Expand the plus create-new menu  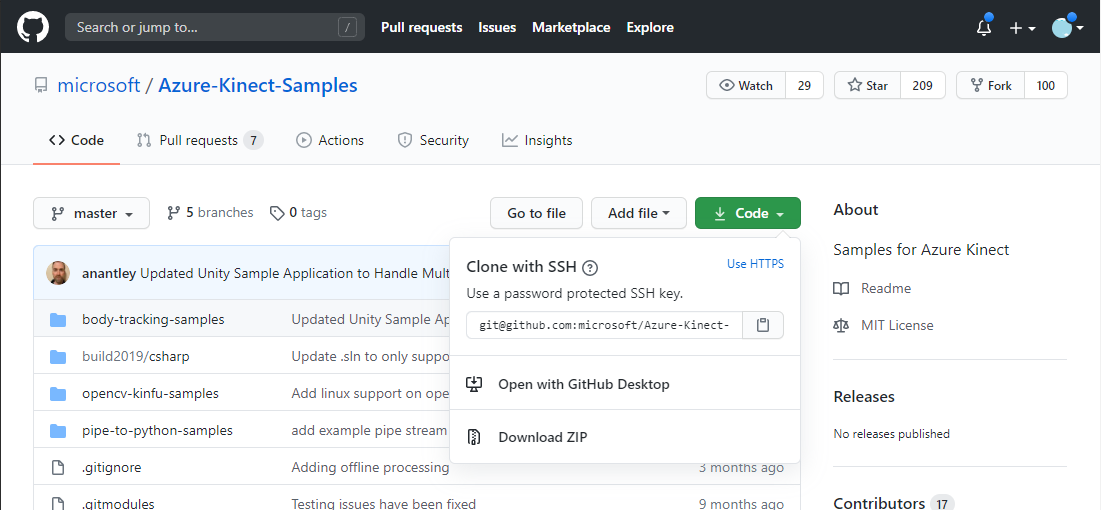pos(1022,28)
